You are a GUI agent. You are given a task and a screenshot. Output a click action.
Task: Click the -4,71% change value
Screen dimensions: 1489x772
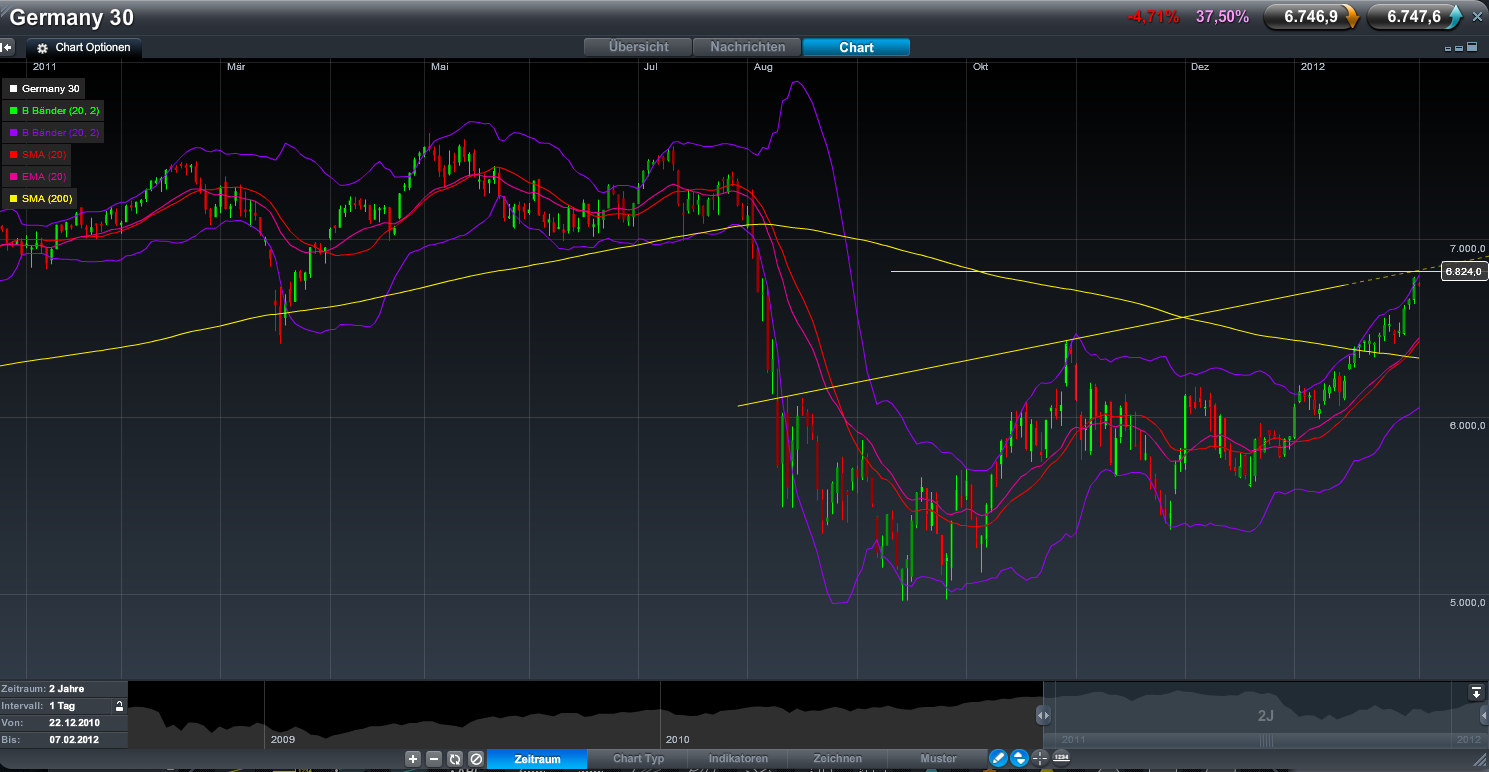coord(1153,16)
